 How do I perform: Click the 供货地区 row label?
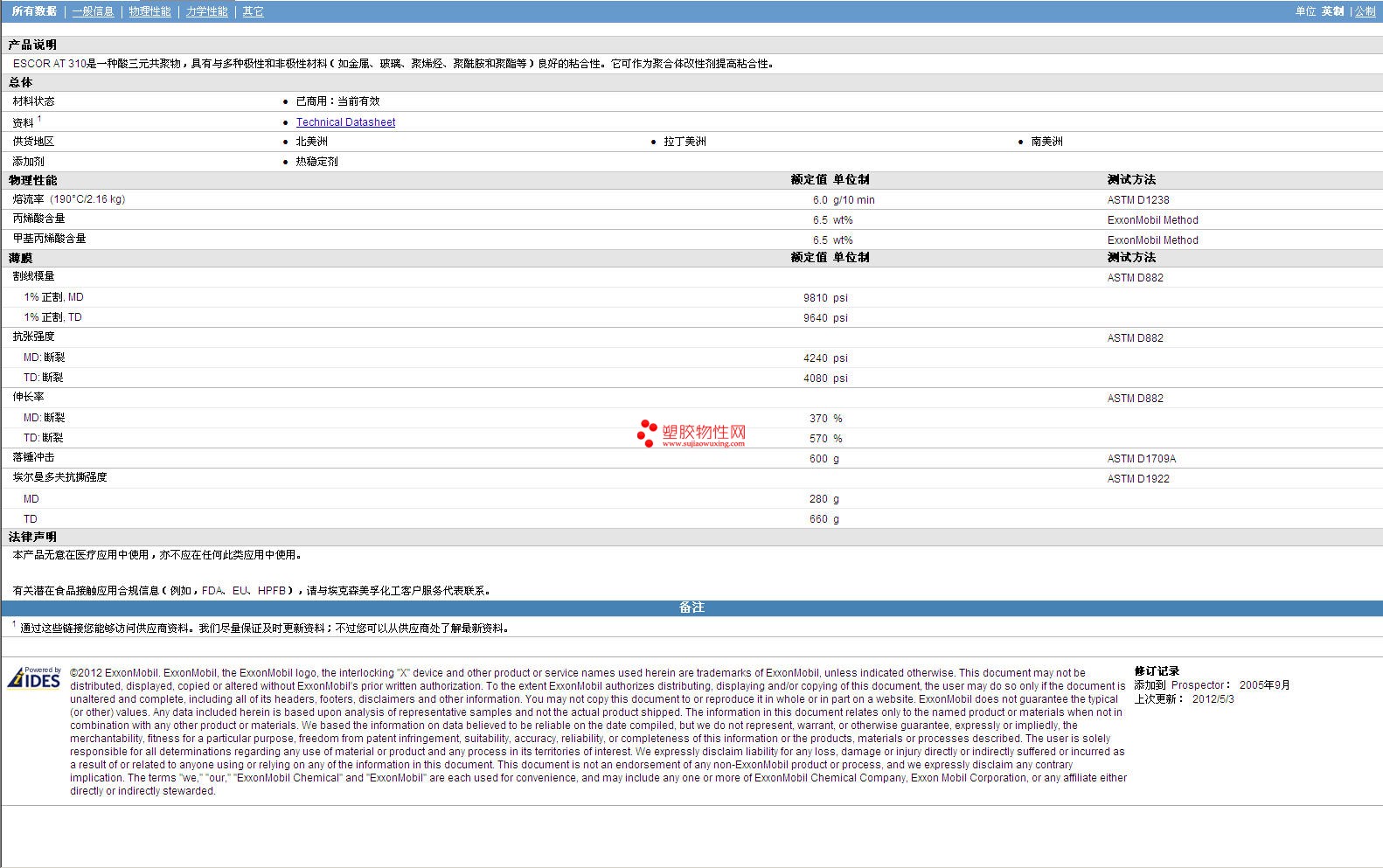coord(33,142)
